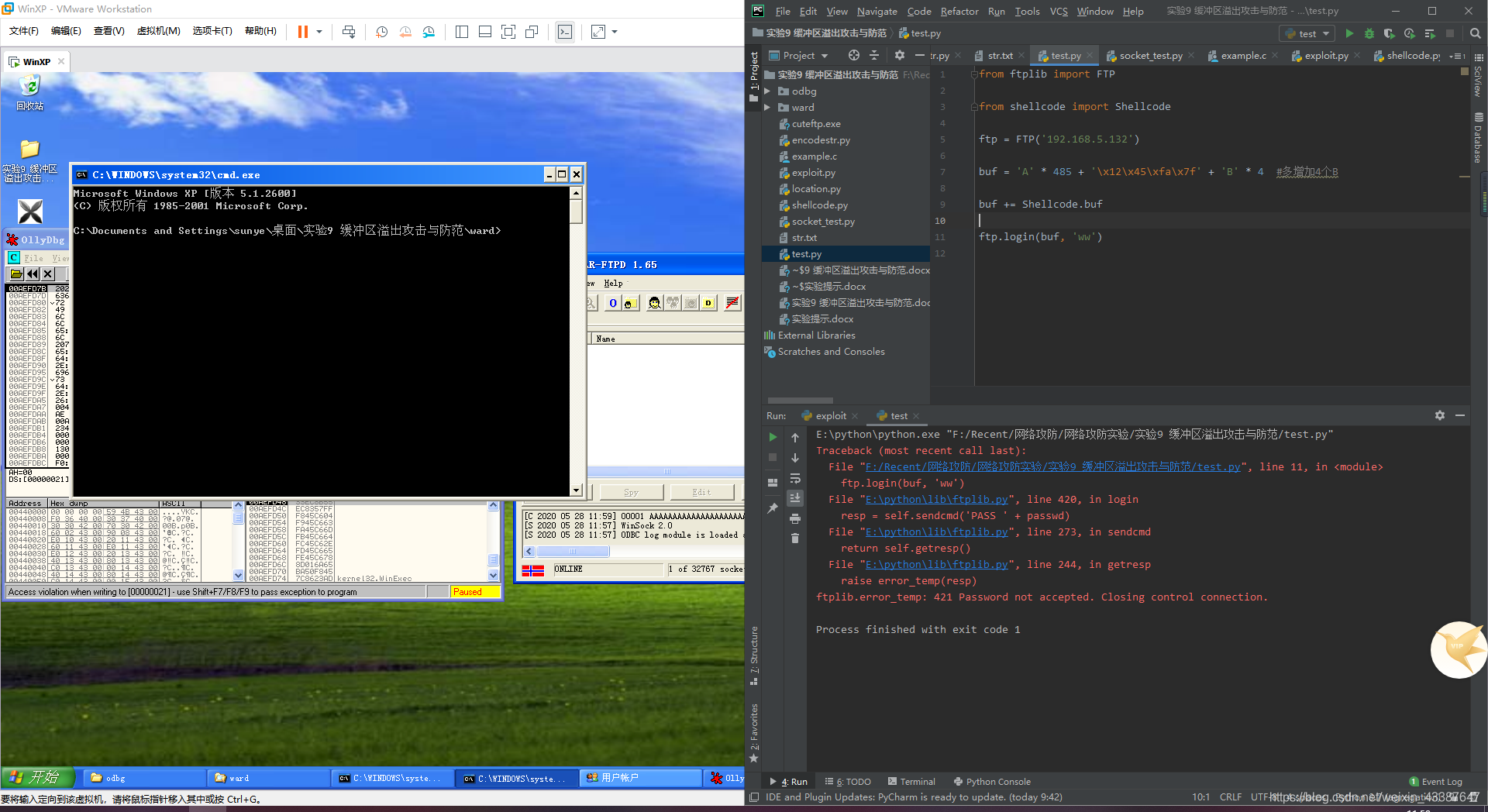The width and height of the screenshot is (1488, 812).
Task: Switch to socket_test.py editor tab
Action: (x=1150, y=56)
